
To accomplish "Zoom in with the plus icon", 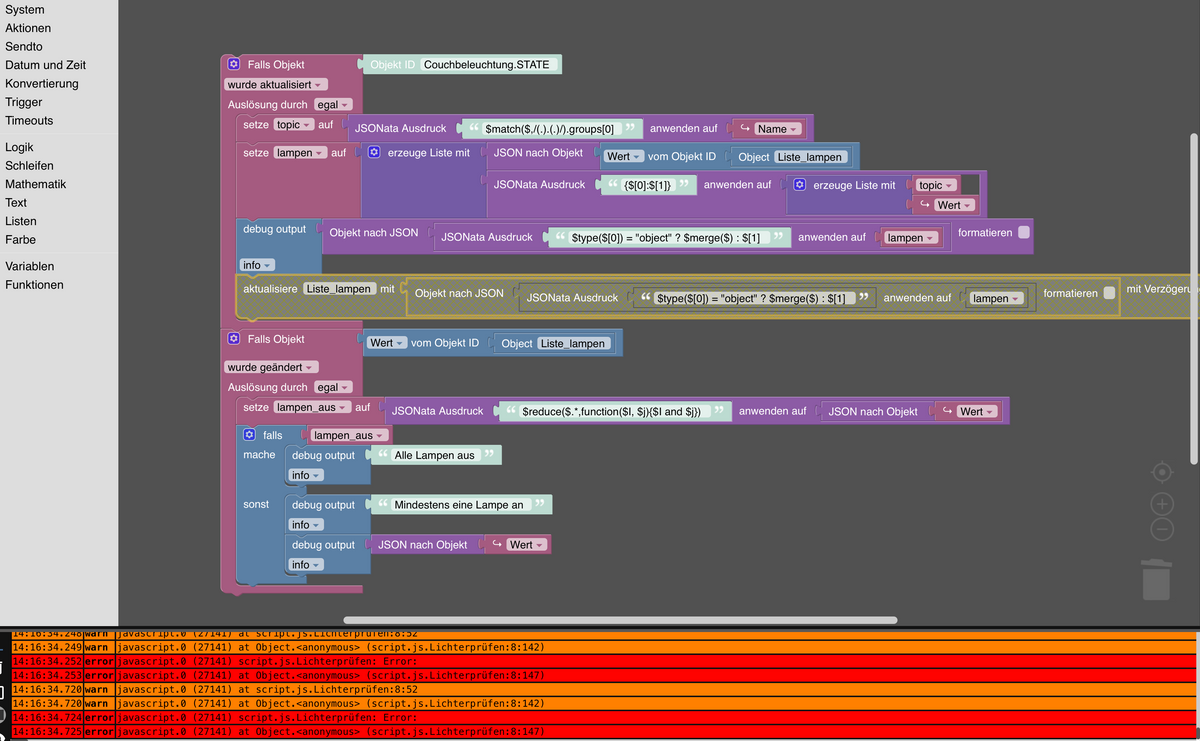I will (1161, 503).
